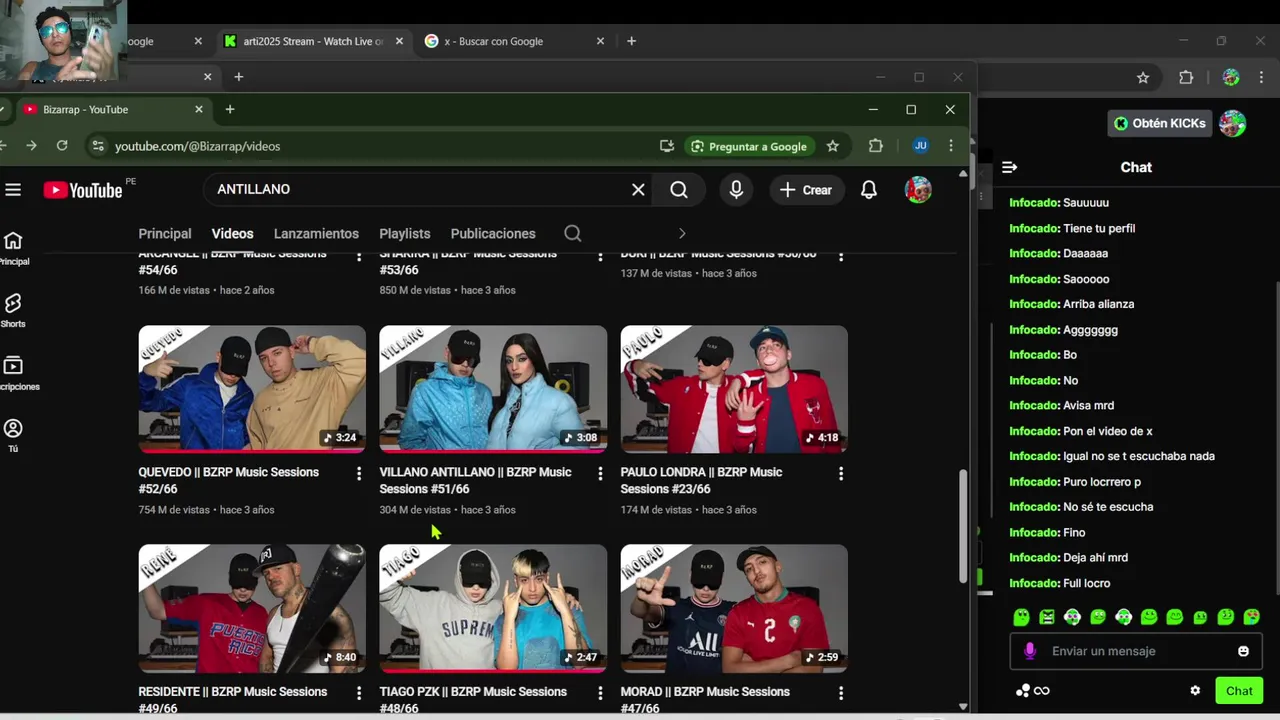View site information for youtube.com
1280x720 pixels.
click(x=97, y=146)
